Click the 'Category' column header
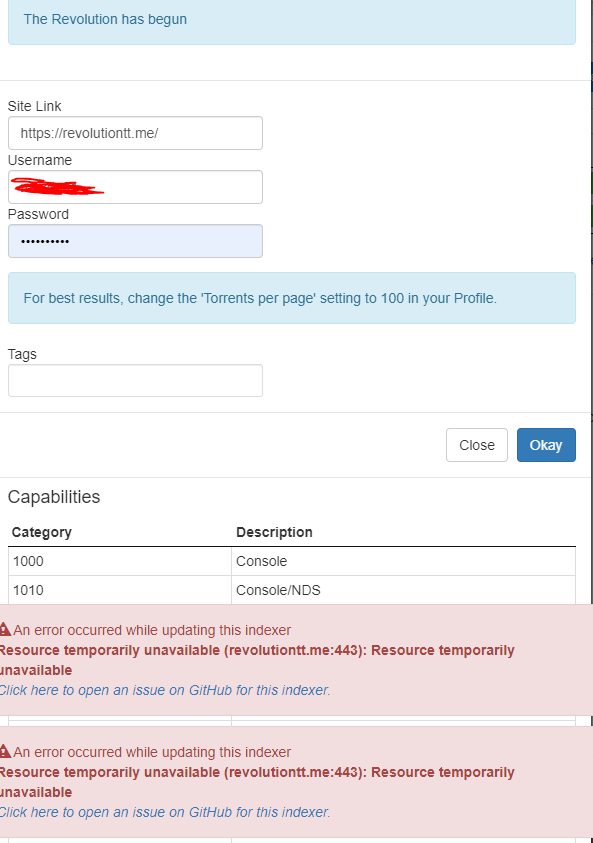593x843 pixels. (40, 532)
